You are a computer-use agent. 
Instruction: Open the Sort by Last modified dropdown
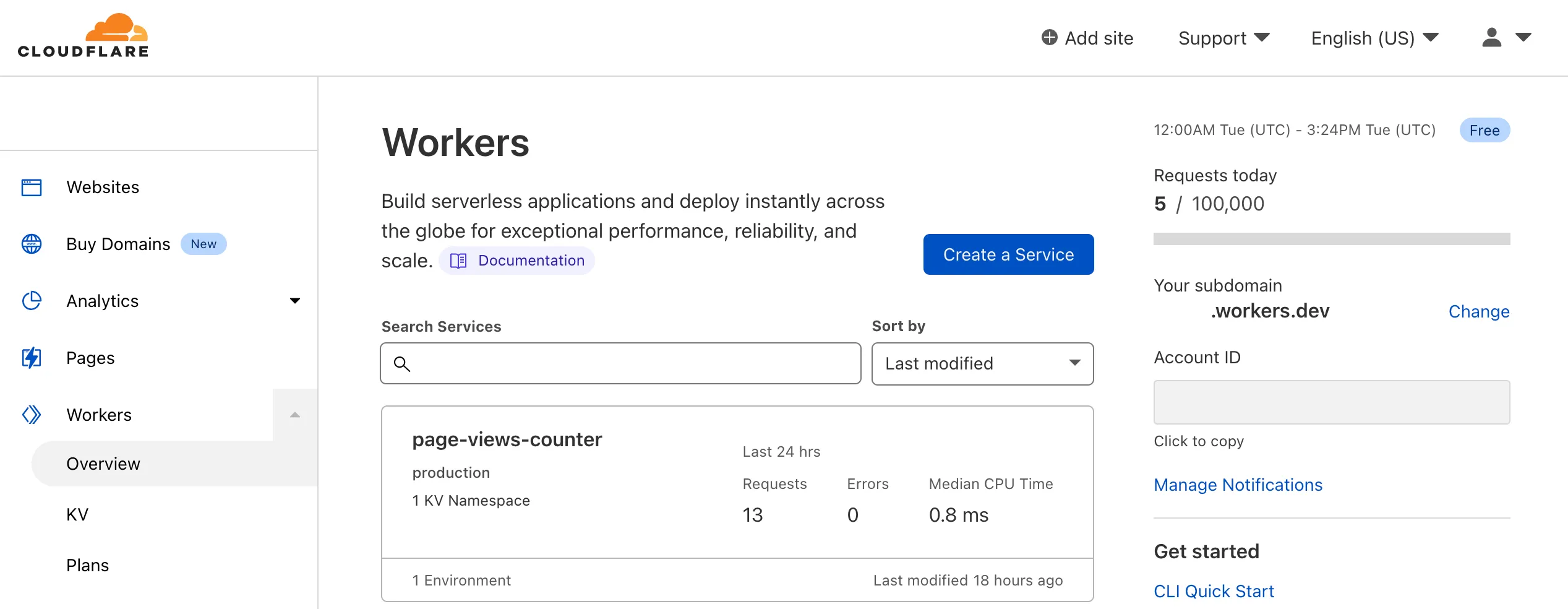(982, 364)
